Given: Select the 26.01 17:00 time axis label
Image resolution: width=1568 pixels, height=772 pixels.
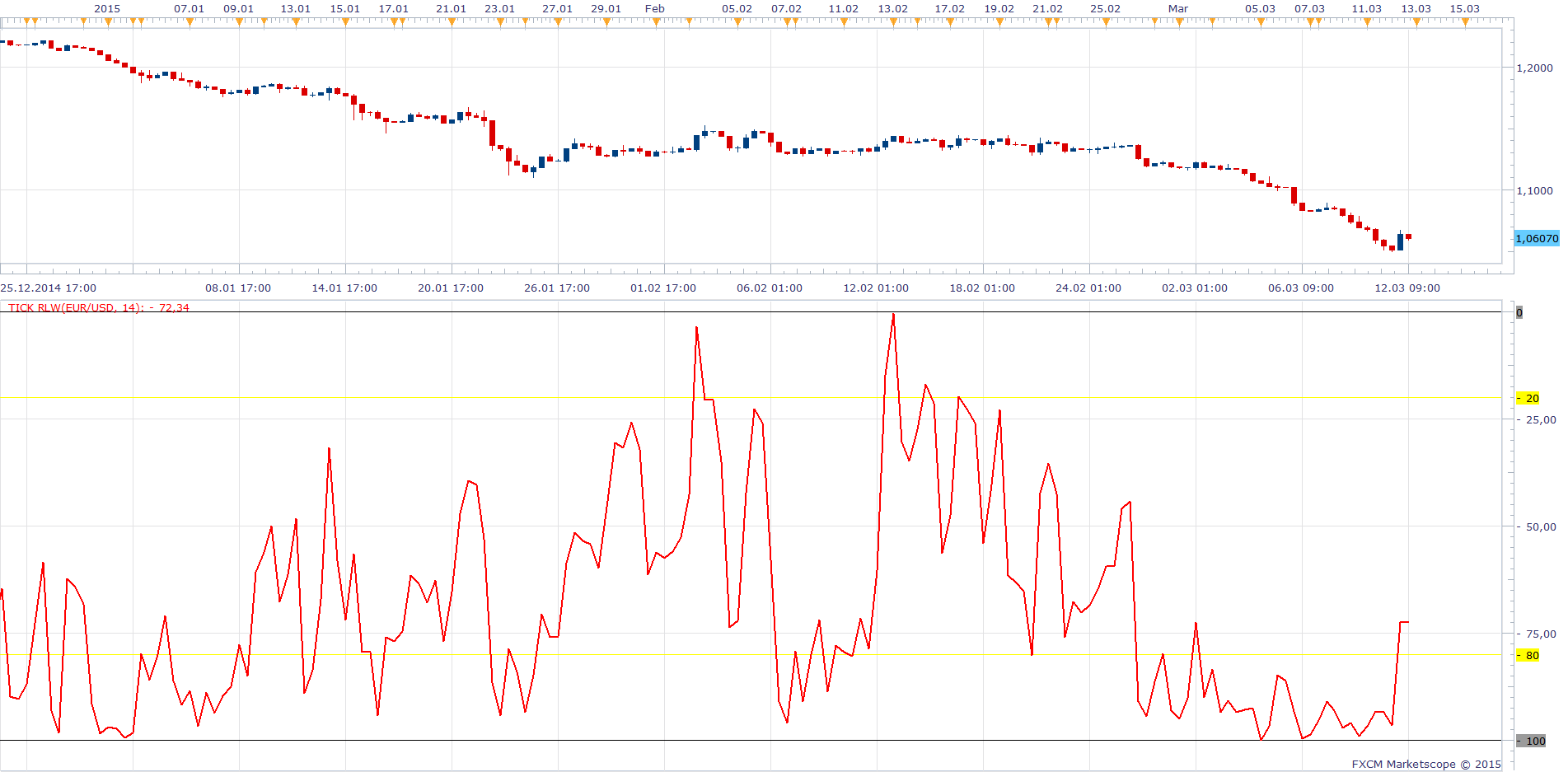Looking at the screenshot, I should point(557,288).
